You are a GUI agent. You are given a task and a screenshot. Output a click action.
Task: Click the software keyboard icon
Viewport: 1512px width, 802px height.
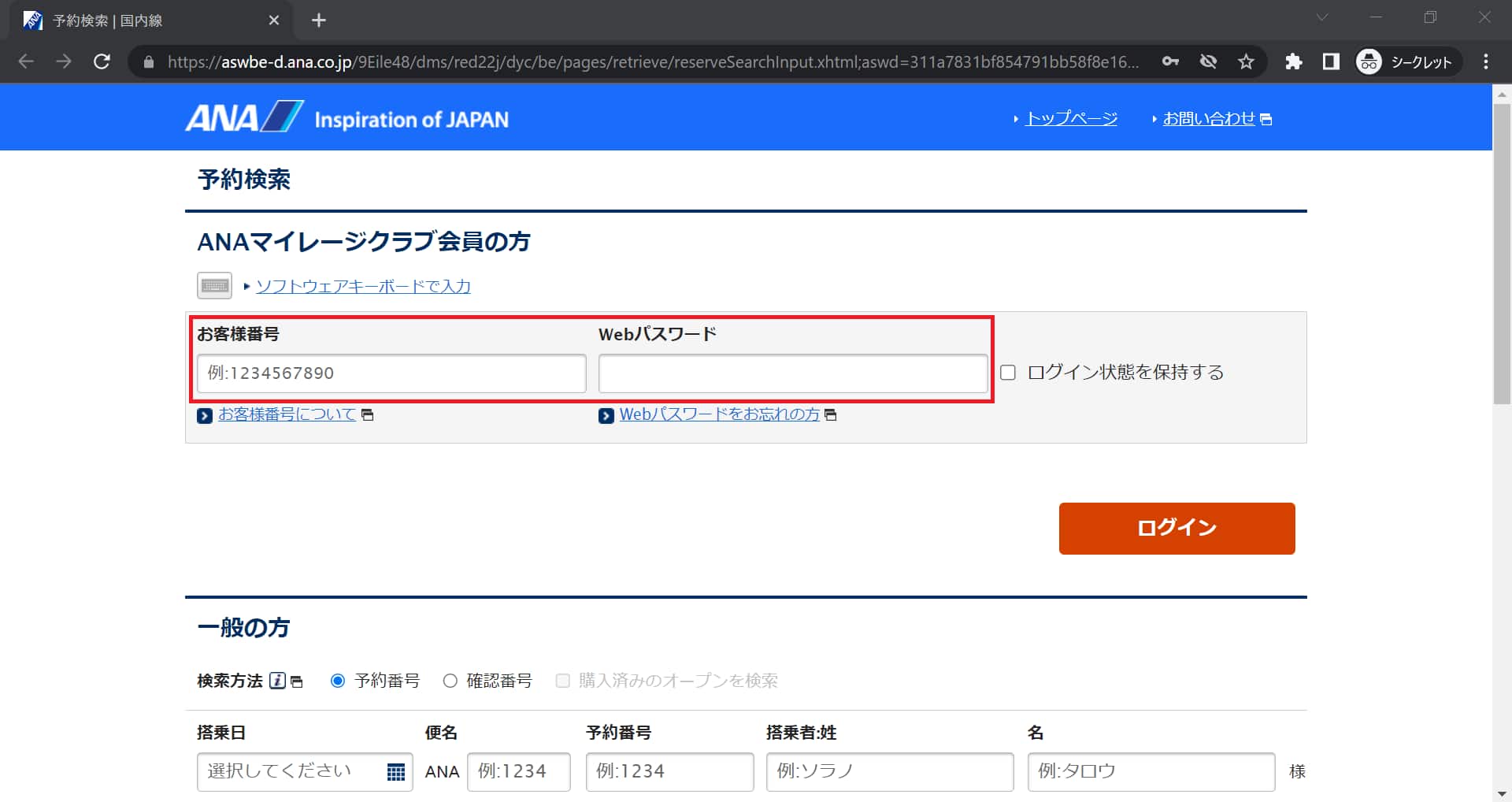tap(214, 285)
